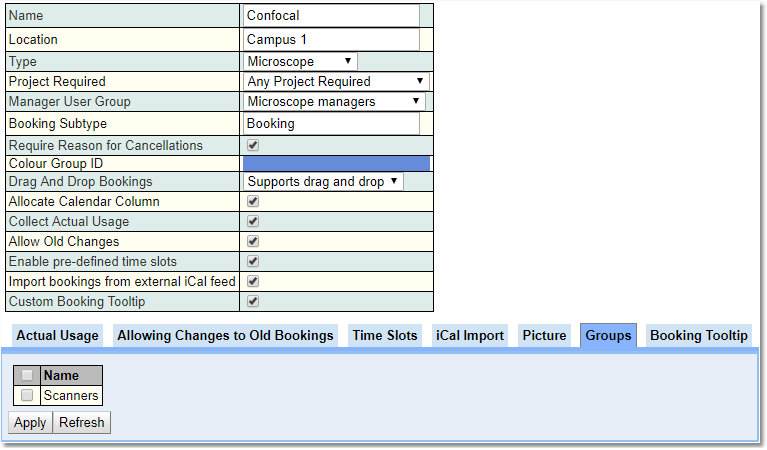767x450 pixels.
Task: Go to the Booking Tooltip tab
Action: point(698,336)
